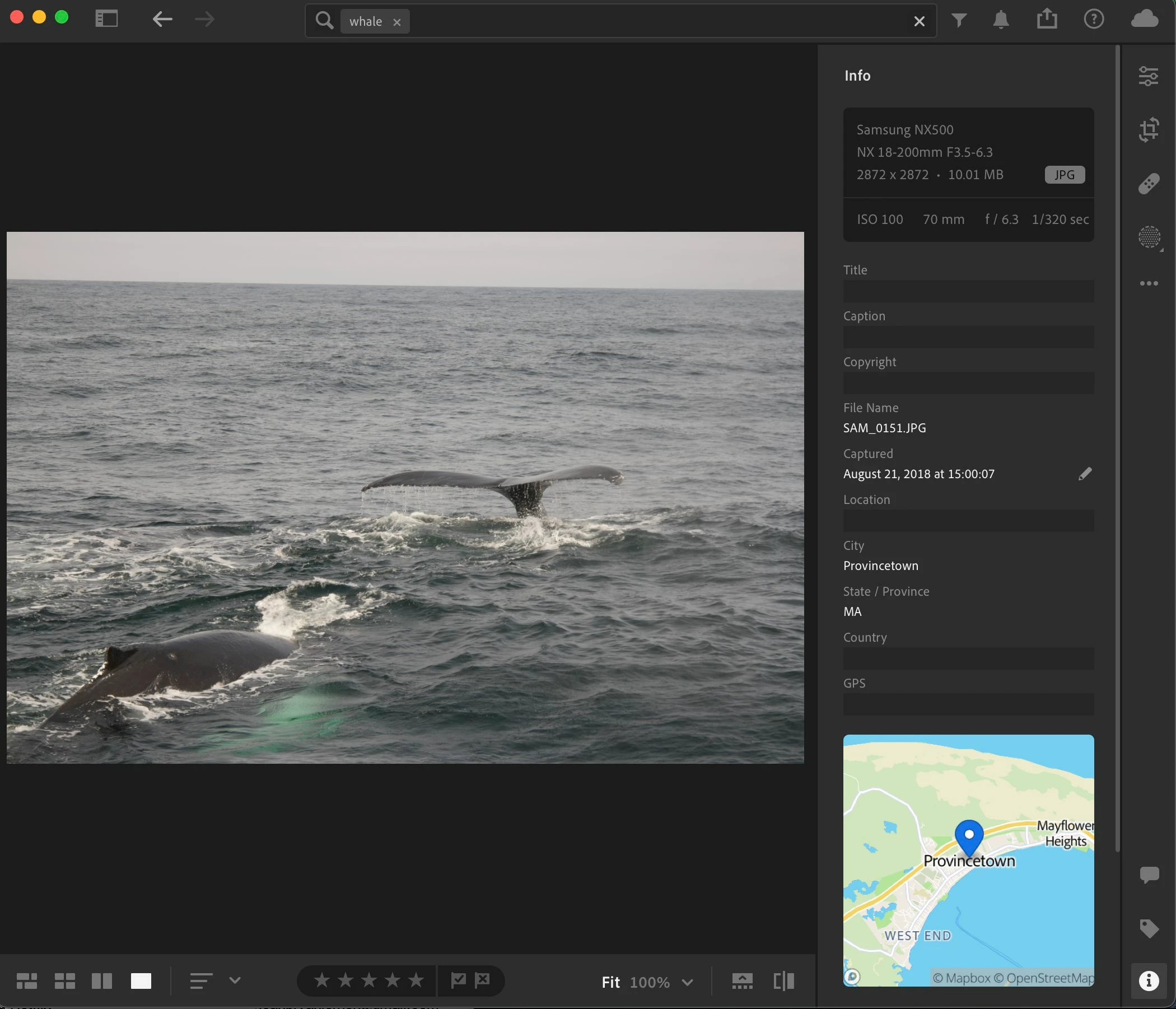Screen dimensions: 1176x1009
Task: Click the Share export icon
Action: 1047,19
